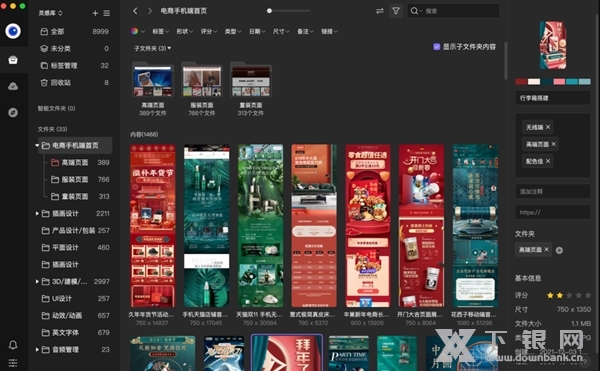600x371 pixels.
Task: Select 产品设计/包装 folder
Action: pyautogui.click(x=75, y=230)
